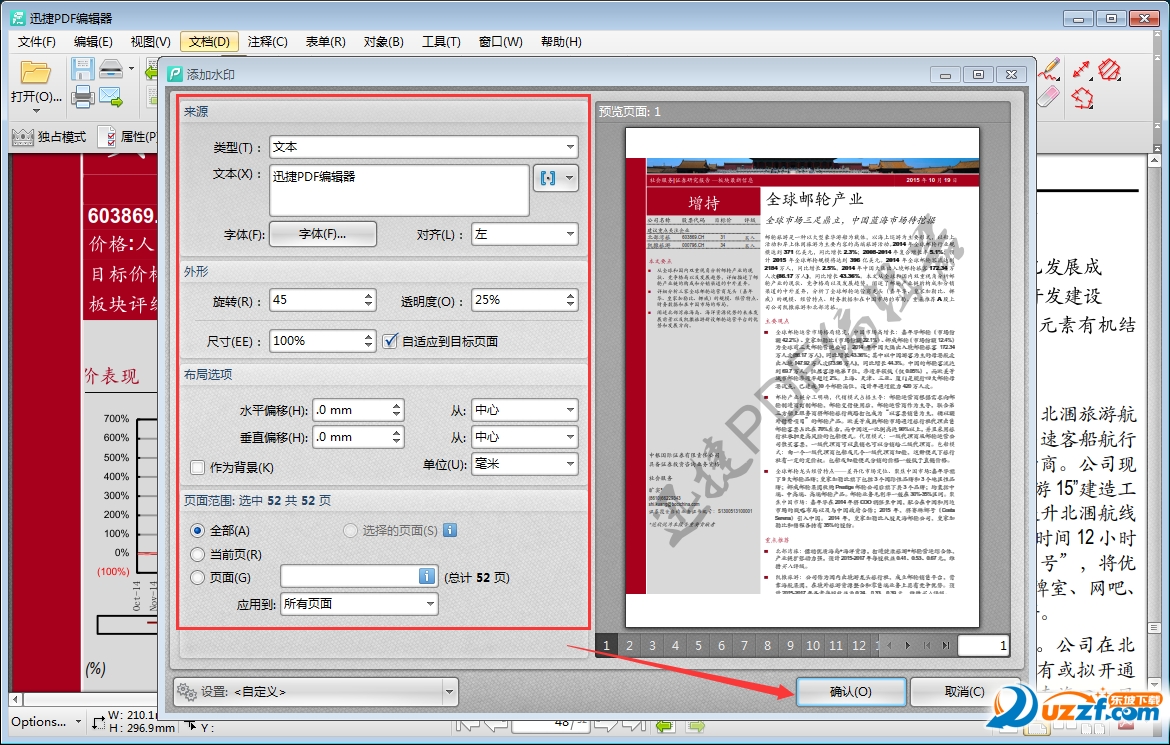
Task: Click green forward-navigation arrow in status bar
Action: click(x=696, y=725)
